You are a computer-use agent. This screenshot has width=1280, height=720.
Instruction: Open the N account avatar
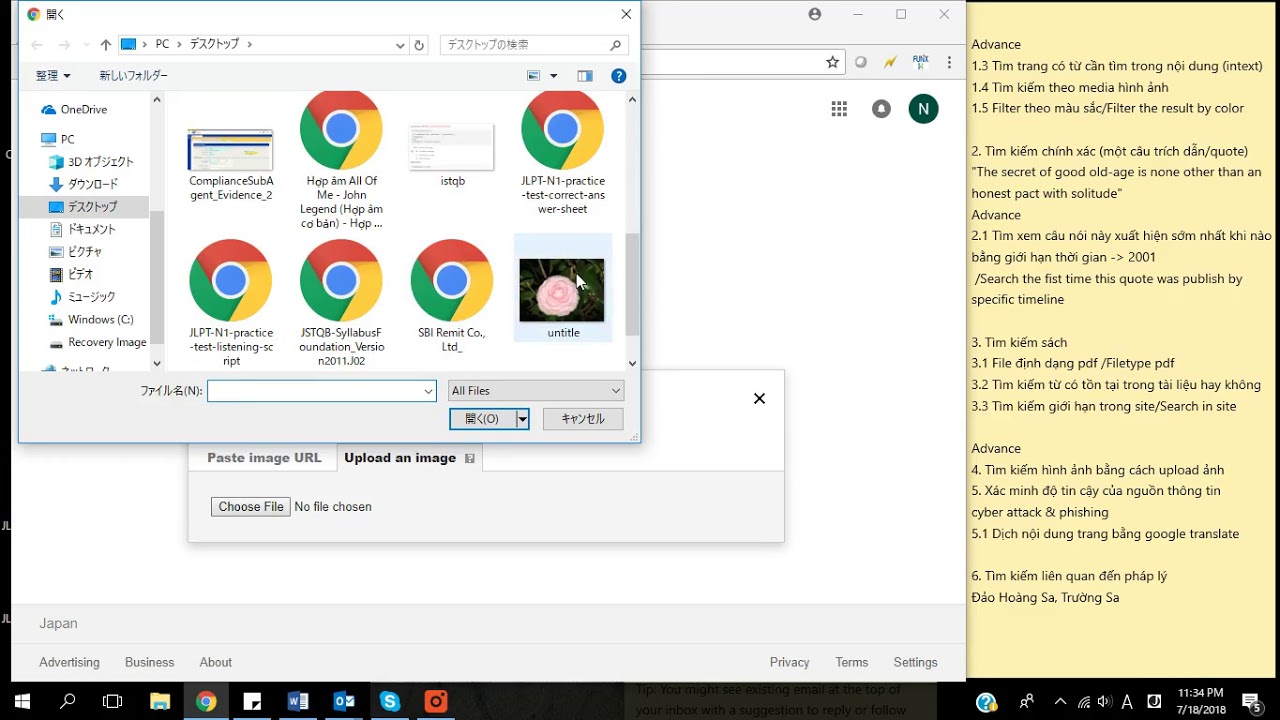click(923, 109)
